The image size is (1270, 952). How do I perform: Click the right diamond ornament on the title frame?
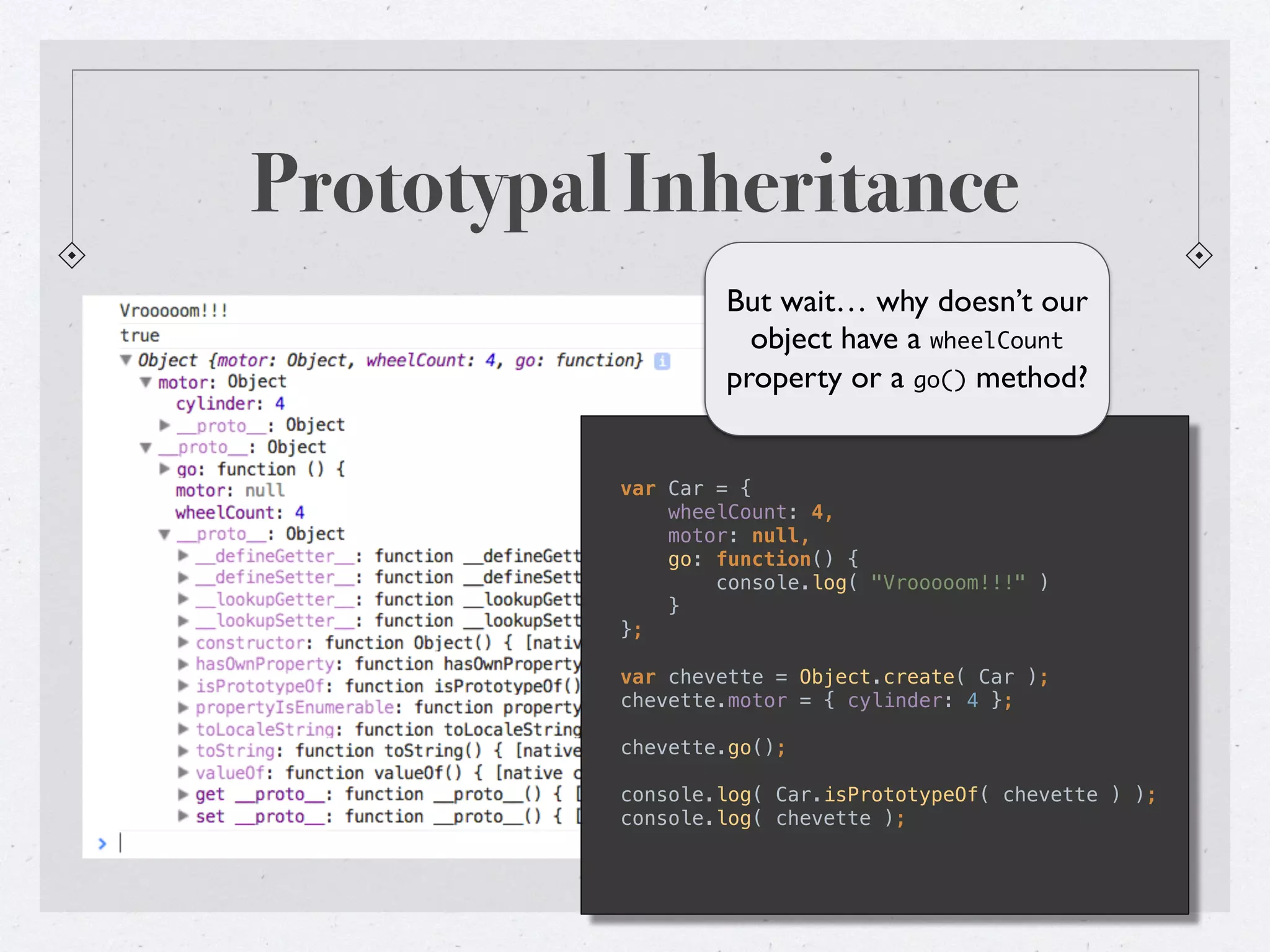click(x=1199, y=255)
